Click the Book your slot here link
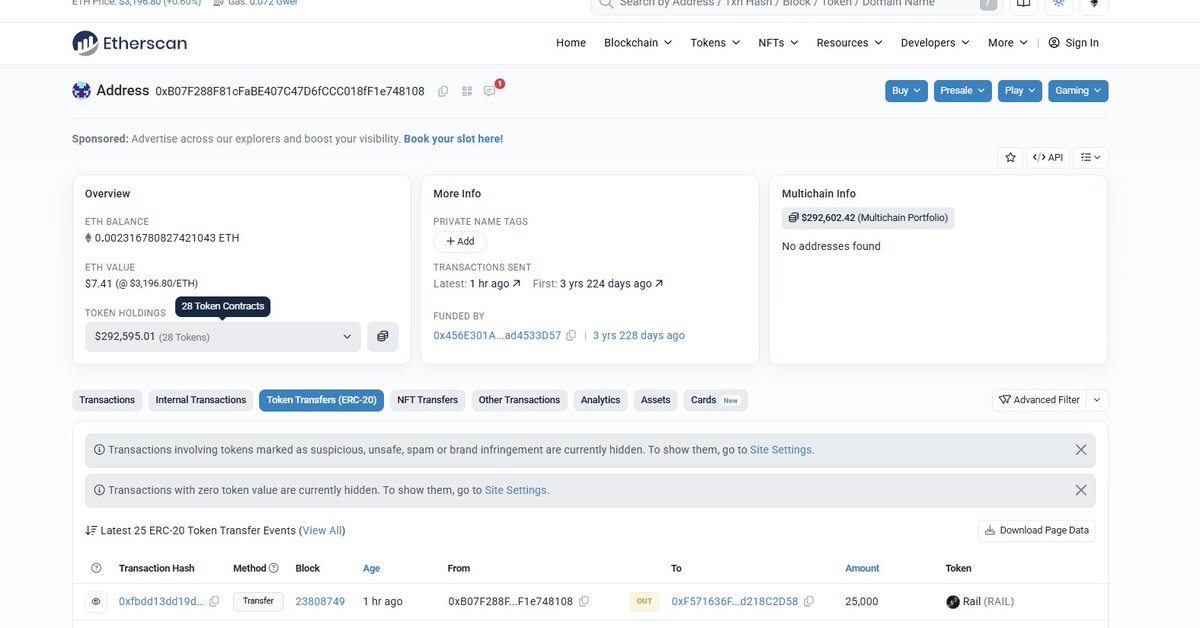 pos(453,138)
